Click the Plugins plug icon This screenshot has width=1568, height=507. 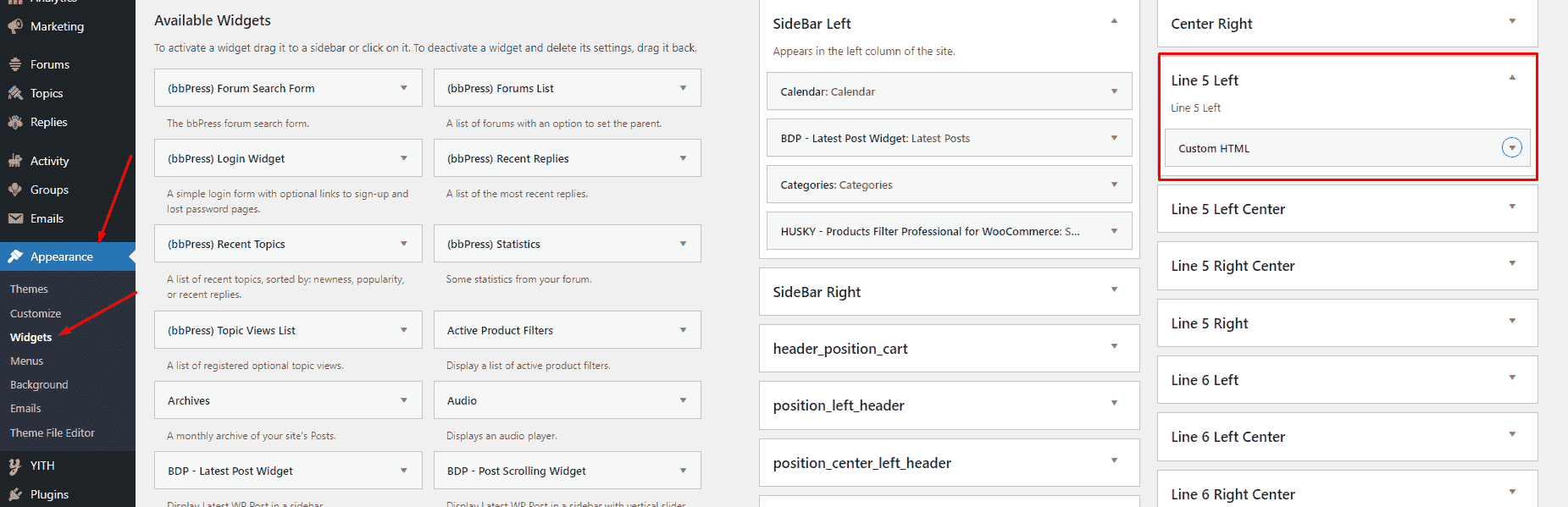click(15, 494)
